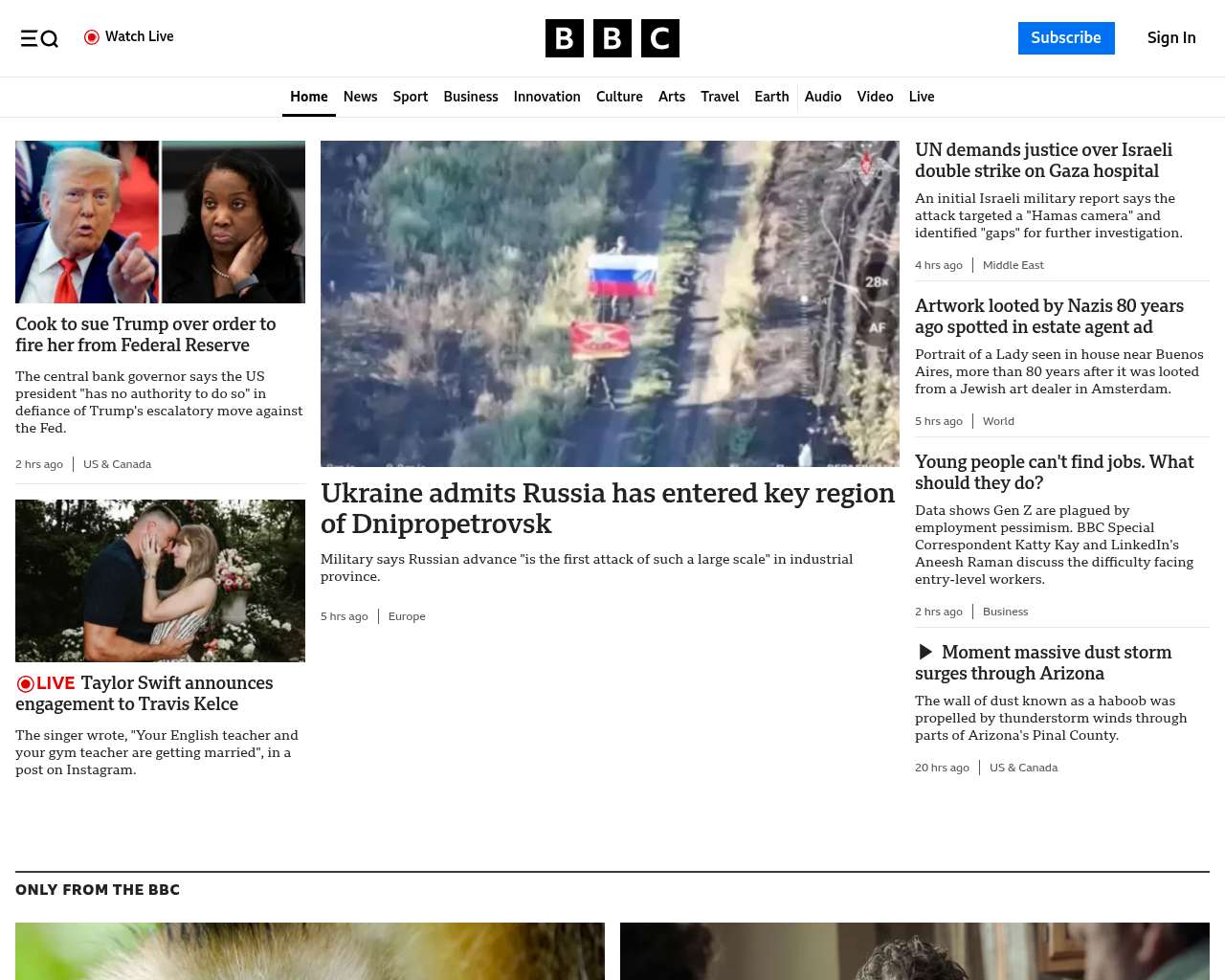Viewport: 1225px width, 980px height.
Task: Click 'The singer wrote' summary text
Action: pyautogui.click(x=157, y=752)
